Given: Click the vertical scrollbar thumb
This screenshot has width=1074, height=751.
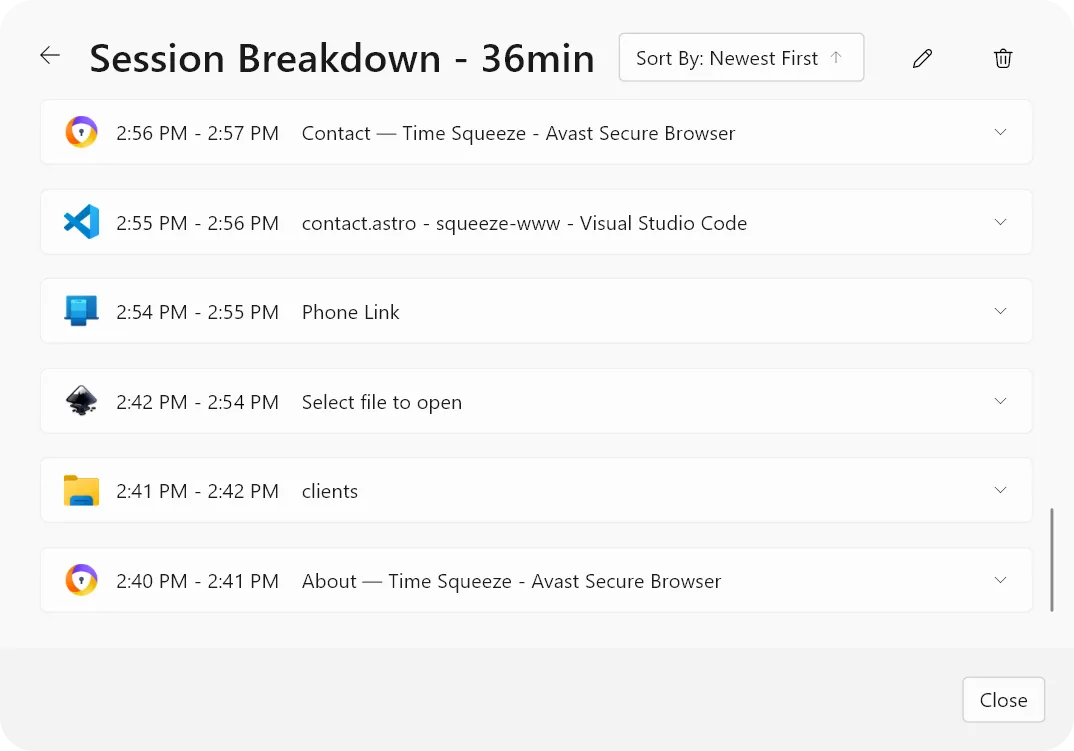Looking at the screenshot, I should tap(1051, 560).
